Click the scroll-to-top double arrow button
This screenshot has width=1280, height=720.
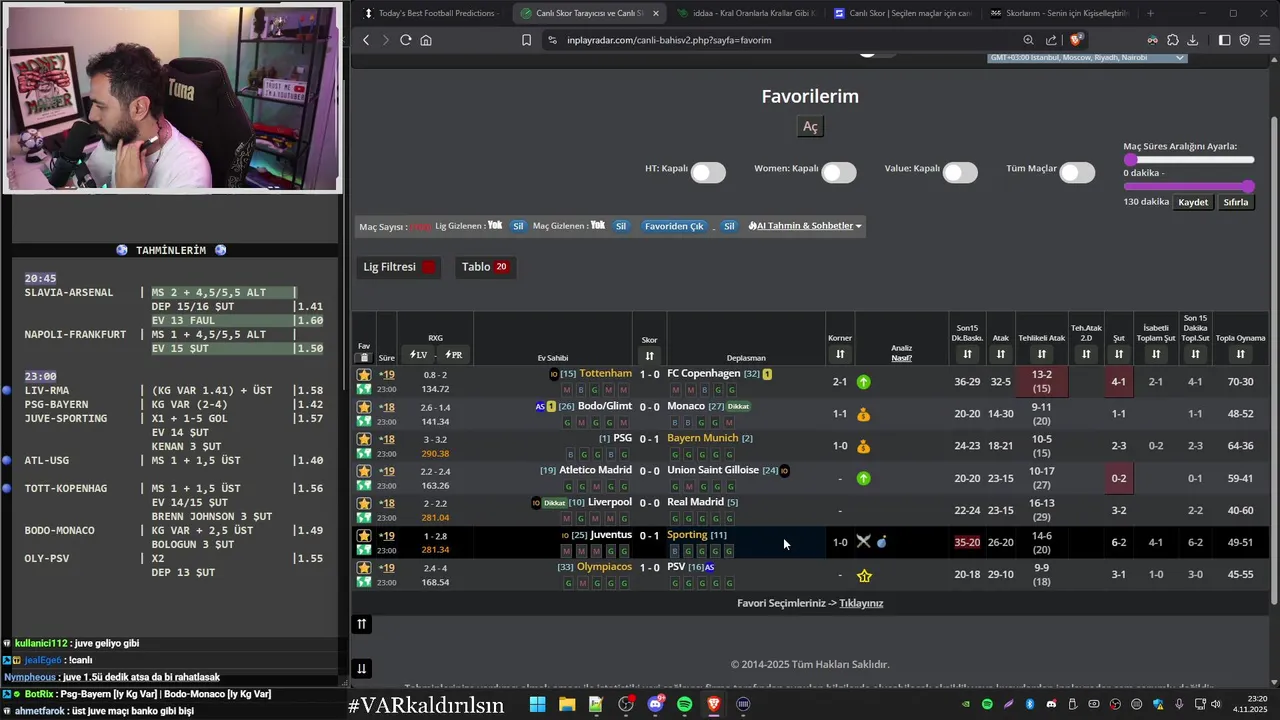pyautogui.click(x=362, y=624)
